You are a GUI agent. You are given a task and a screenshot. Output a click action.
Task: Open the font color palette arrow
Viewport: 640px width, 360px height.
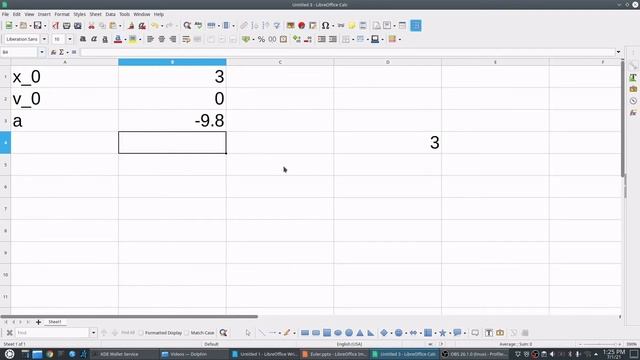coord(125,39)
